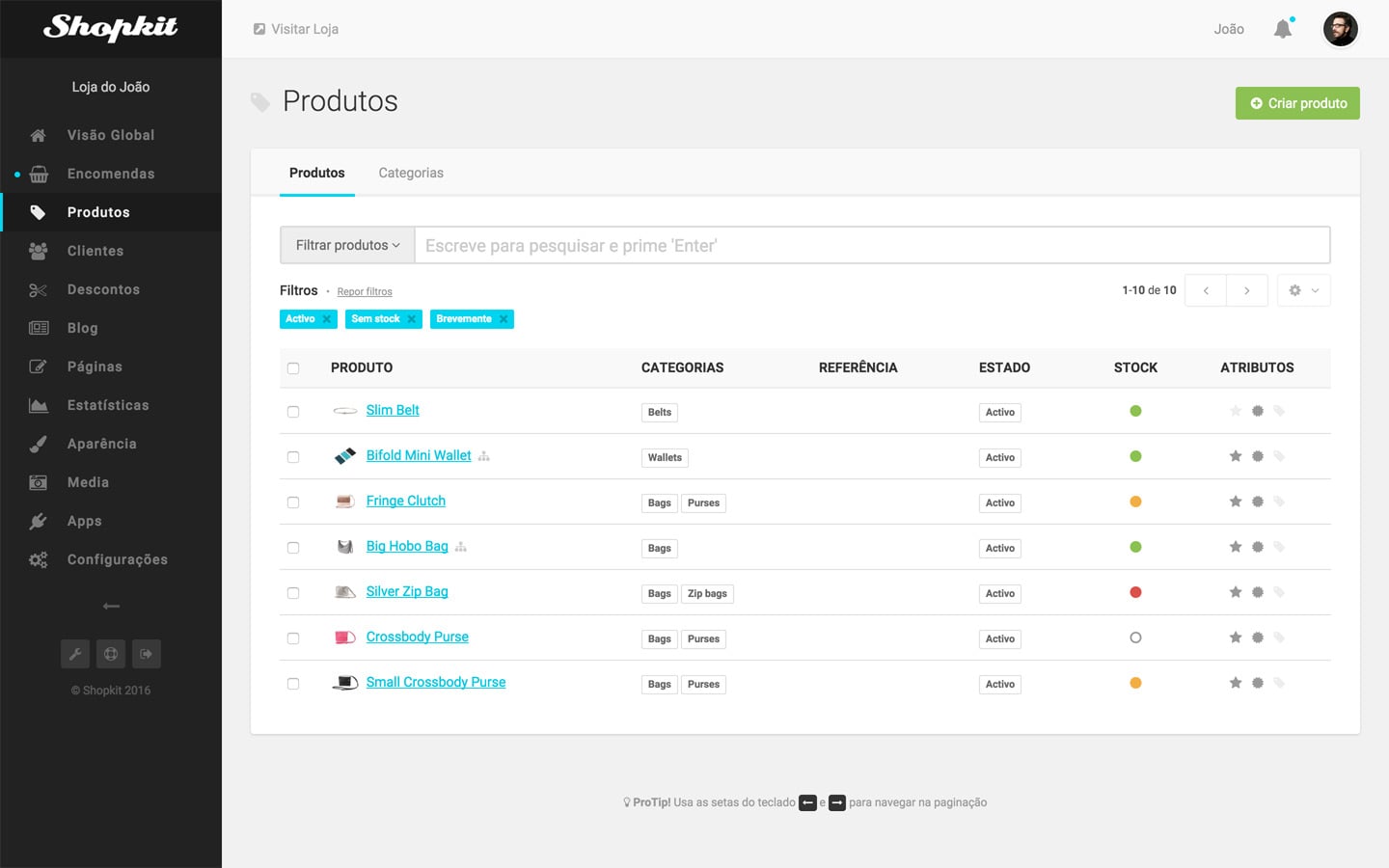Click the notification bell icon

coord(1283,29)
